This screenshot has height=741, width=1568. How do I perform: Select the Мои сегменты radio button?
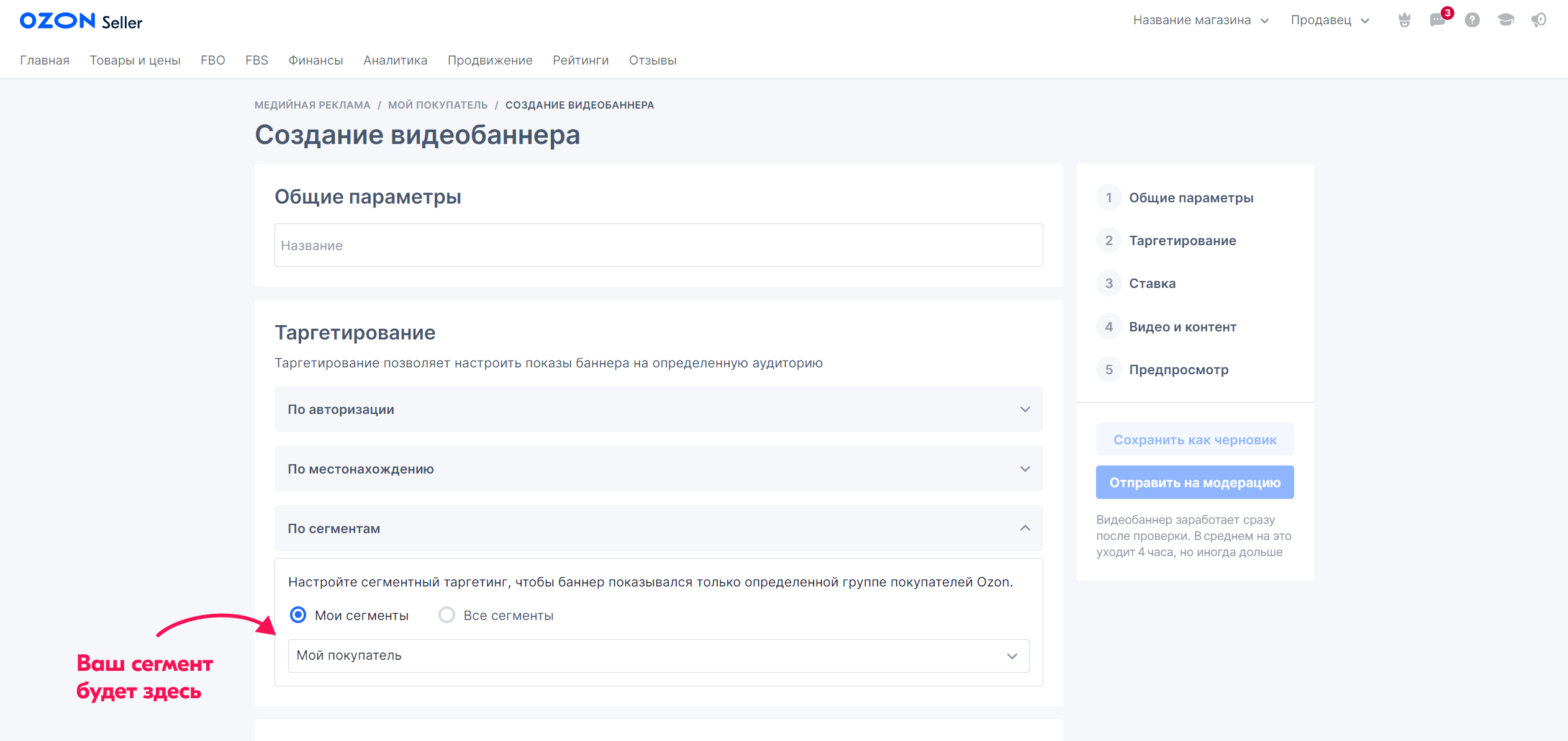[298, 615]
